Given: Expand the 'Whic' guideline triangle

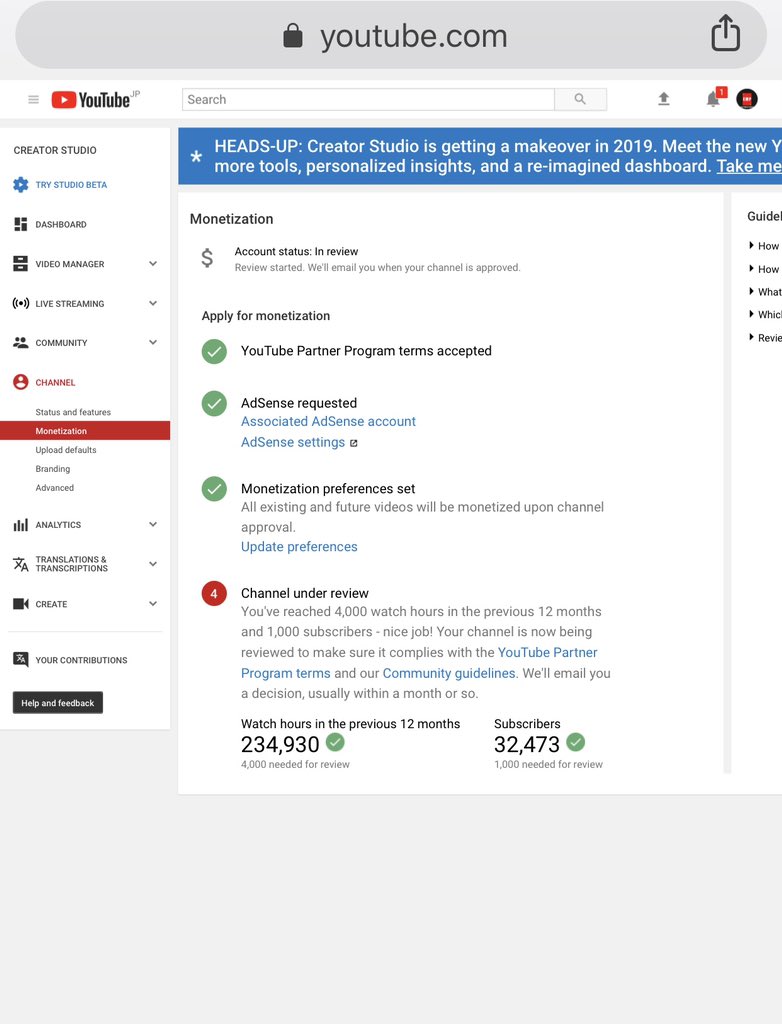Looking at the screenshot, I should coord(751,314).
